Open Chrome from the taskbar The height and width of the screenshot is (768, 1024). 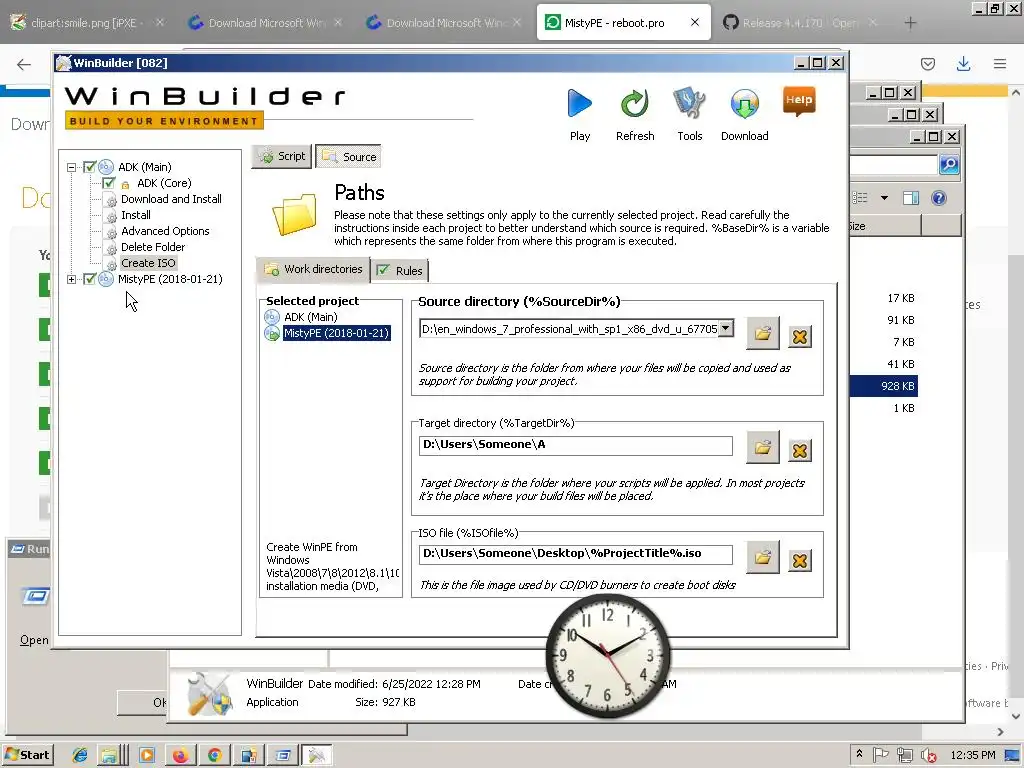[214, 756]
